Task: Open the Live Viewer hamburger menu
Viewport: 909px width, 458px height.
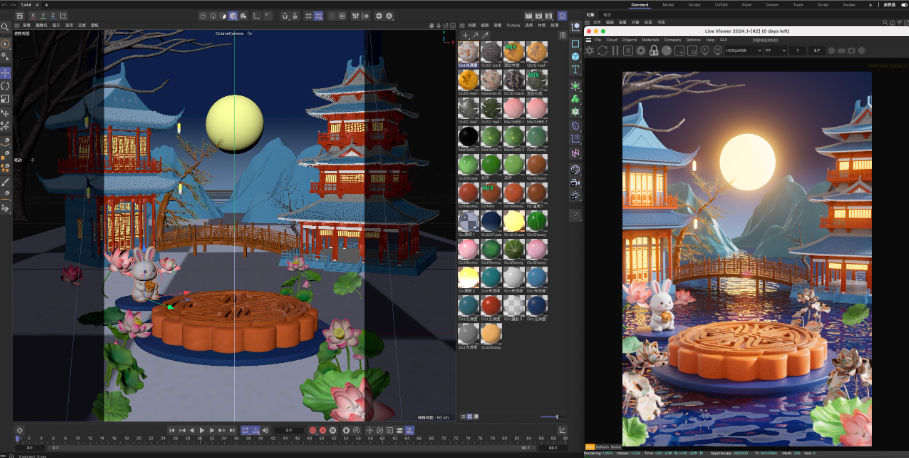Action: tap(588, 40)
